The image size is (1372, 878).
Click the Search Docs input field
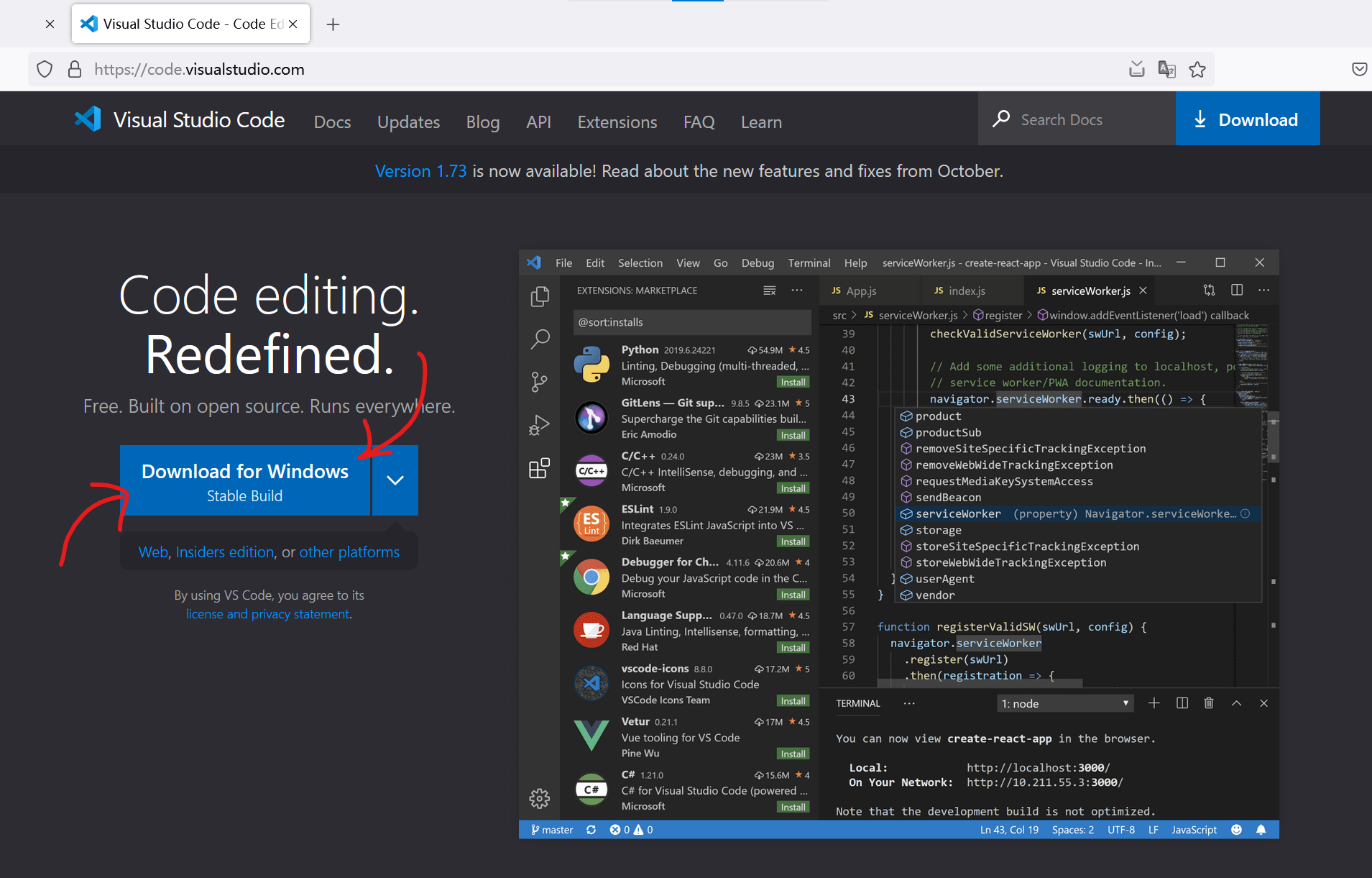1087,119
